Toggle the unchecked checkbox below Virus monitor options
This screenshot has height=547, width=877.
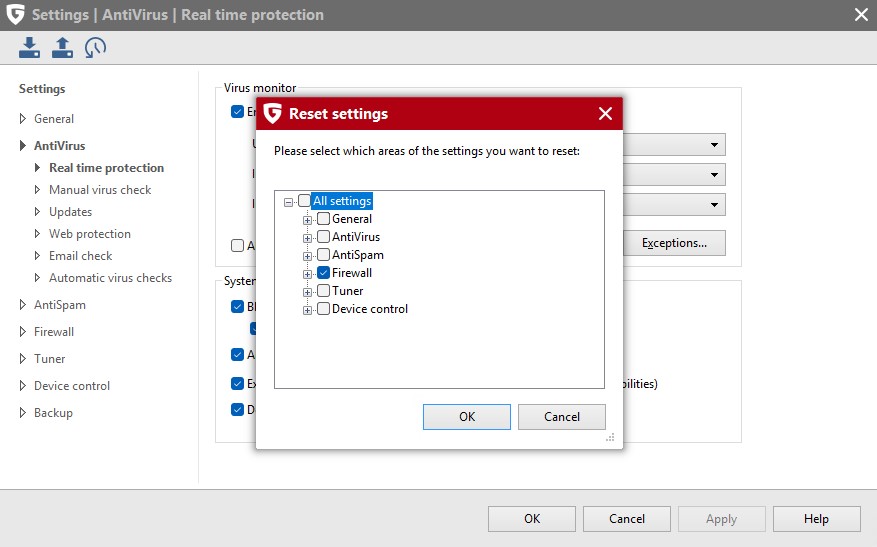click(x=237, y=245)
